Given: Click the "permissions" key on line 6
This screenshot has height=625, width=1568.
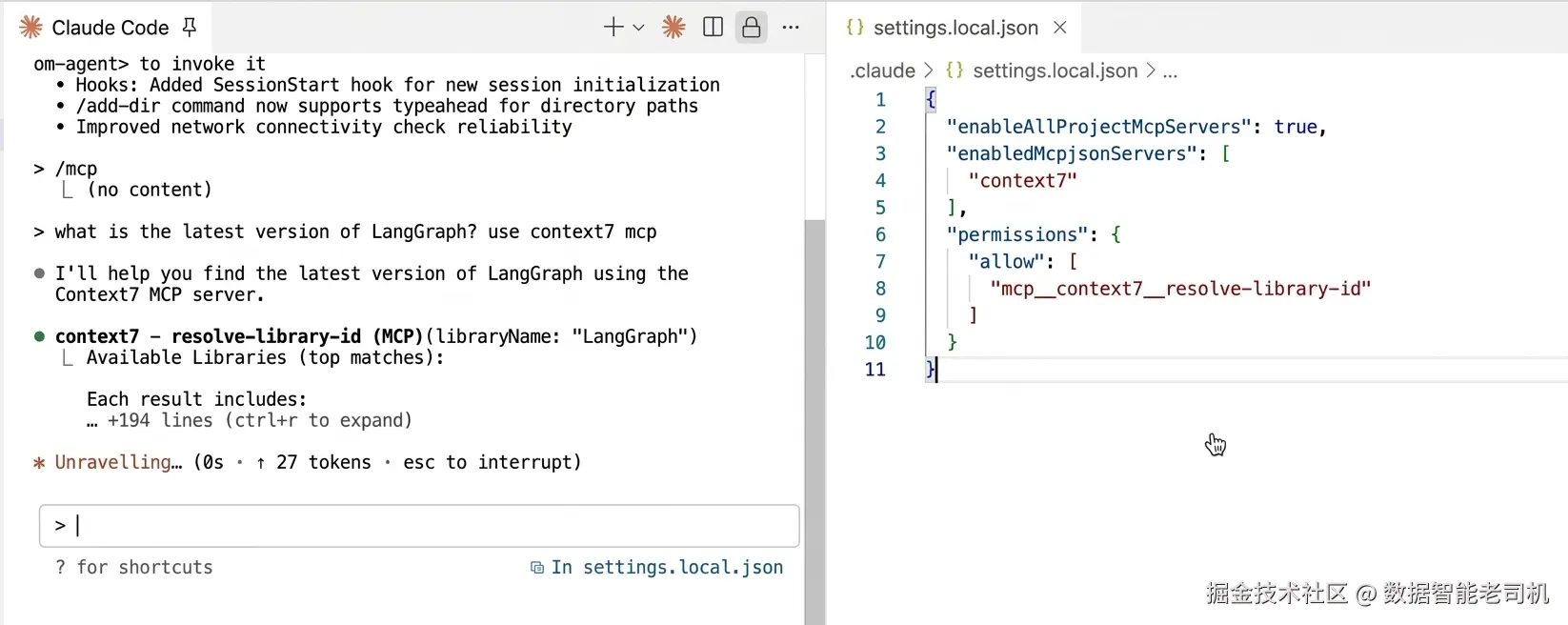Looking at the screenshot, I should 1017,234.
